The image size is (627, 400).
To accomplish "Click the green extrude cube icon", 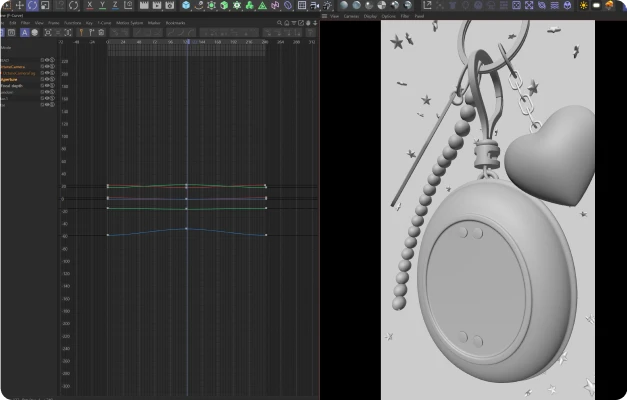I will pyautogui.click(x=224, y=5).
